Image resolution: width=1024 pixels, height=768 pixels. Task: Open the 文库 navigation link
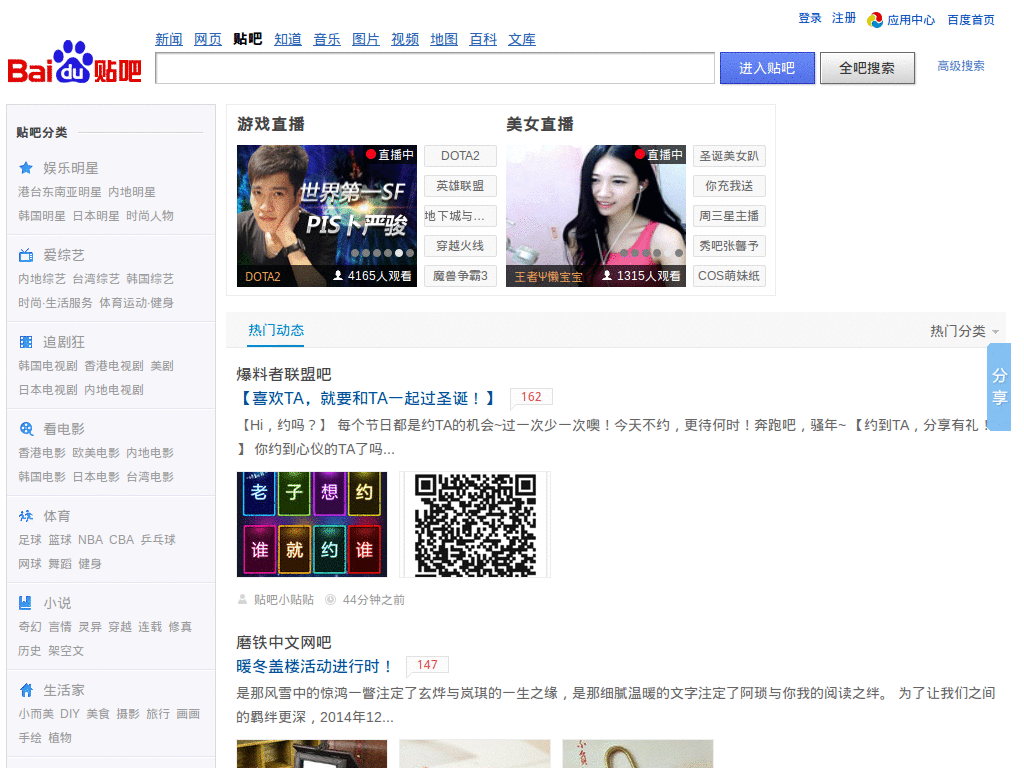[x=522, y=39]
